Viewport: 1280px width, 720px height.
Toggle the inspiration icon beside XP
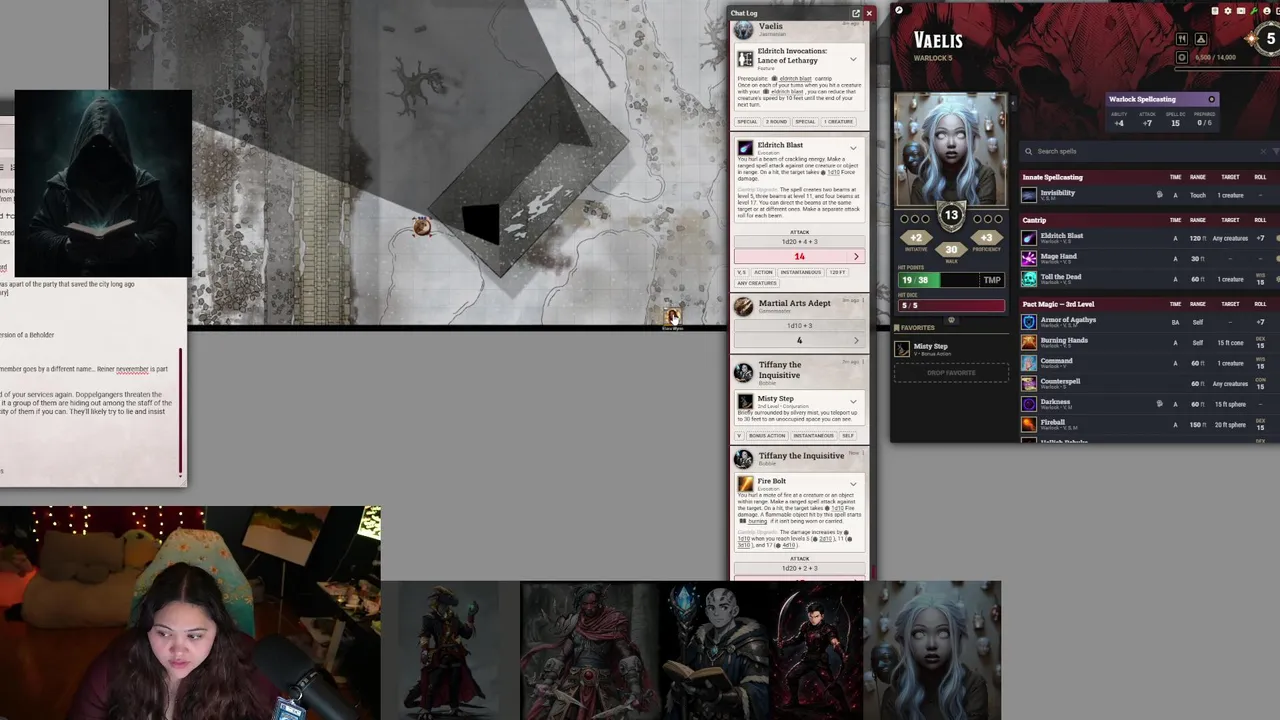click(1182, 58)
